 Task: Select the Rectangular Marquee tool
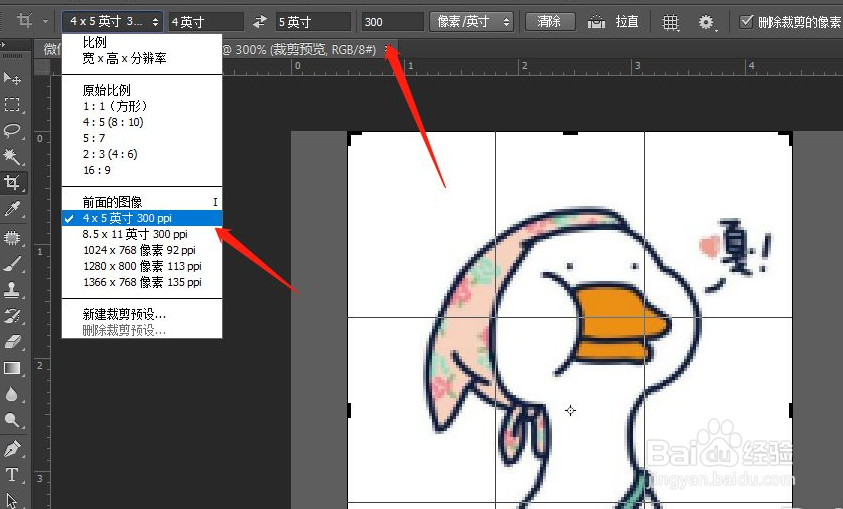tap(12, 104)
